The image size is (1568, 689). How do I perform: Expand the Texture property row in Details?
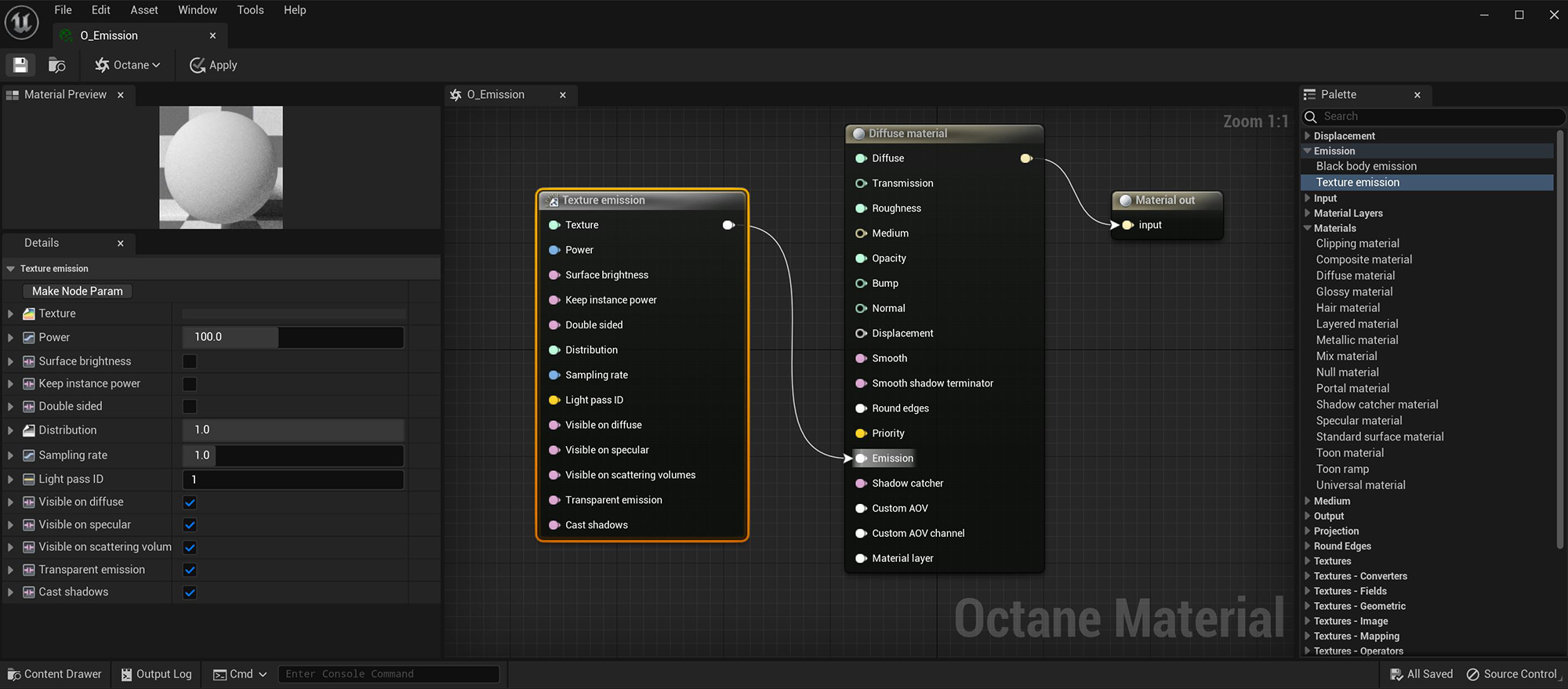pyautogui.click(x=10, y=314)
